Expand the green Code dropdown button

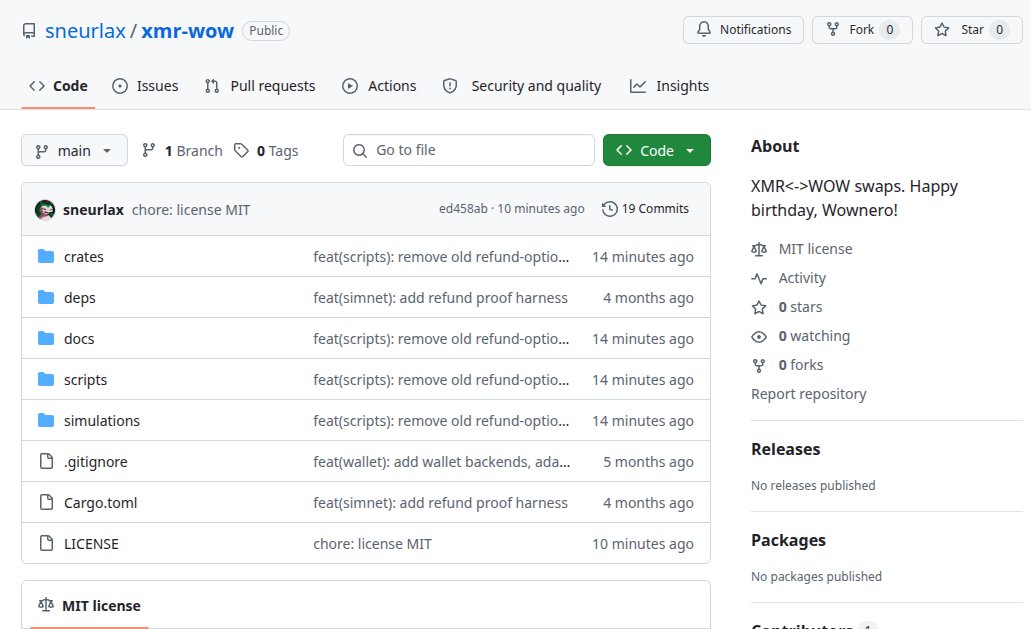tap(656, 151)
